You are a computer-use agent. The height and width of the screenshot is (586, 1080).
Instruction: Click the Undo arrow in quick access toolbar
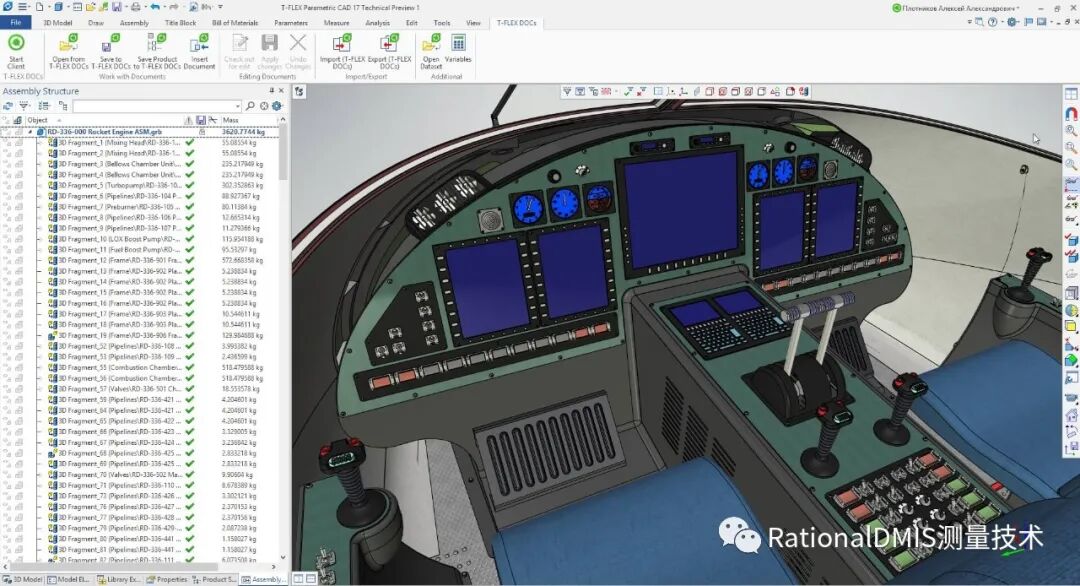[155, 7]
